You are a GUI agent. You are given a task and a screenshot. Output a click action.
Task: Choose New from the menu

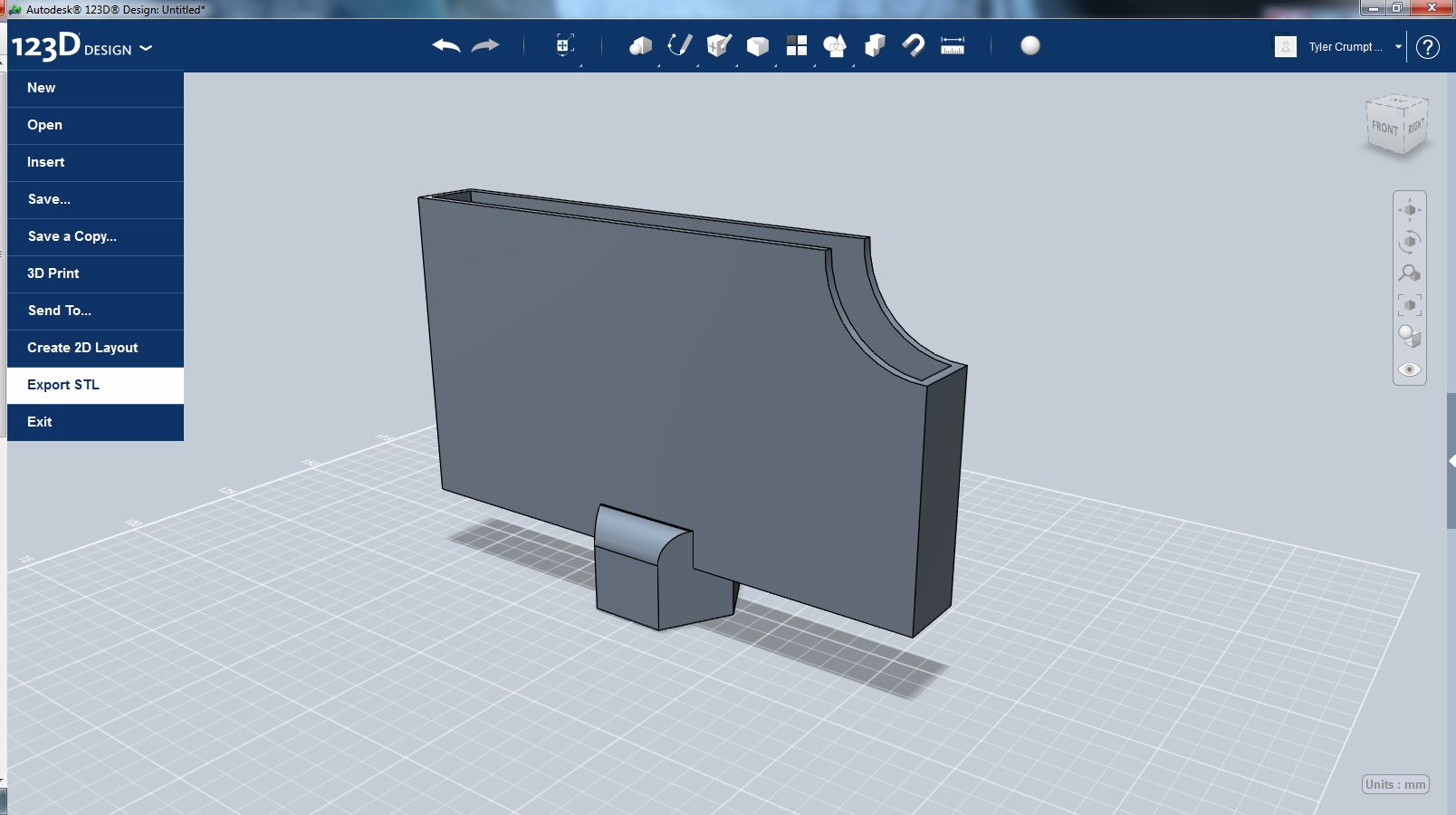click(95, 89)
